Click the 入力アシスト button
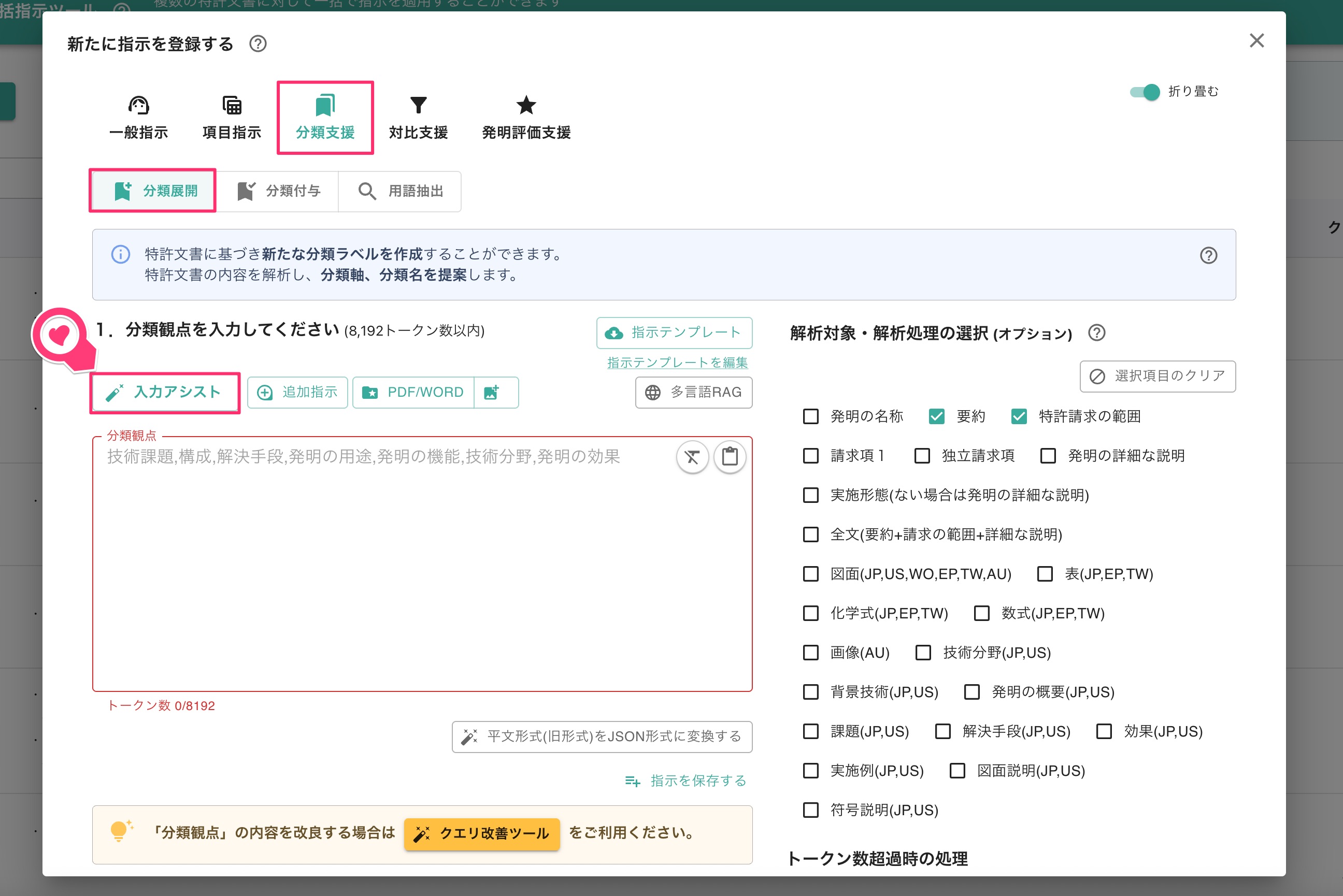The width and height of the screenshot is (1343, 896). pos(165,392)
